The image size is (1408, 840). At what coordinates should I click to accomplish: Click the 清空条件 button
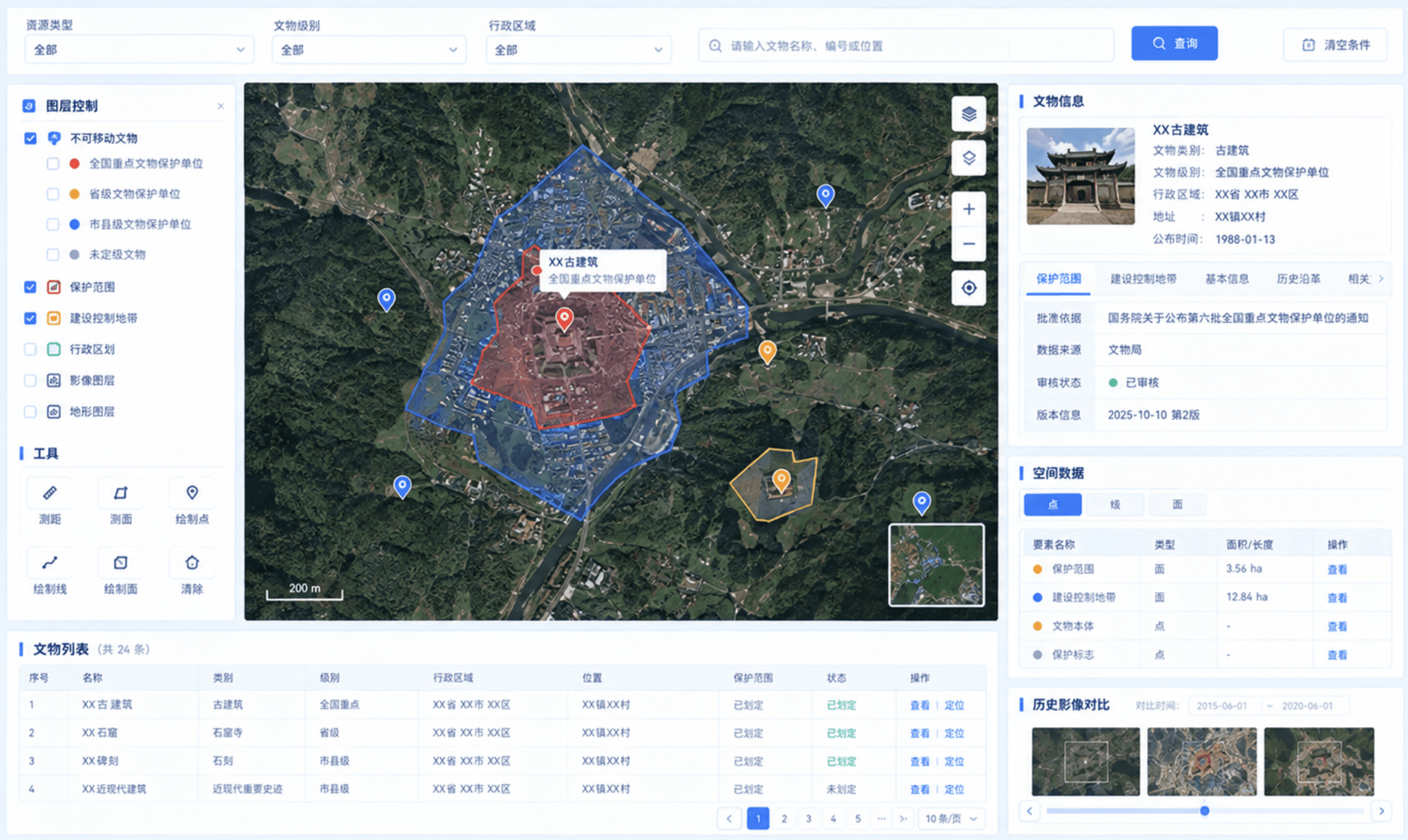(x=1335, y=45)
